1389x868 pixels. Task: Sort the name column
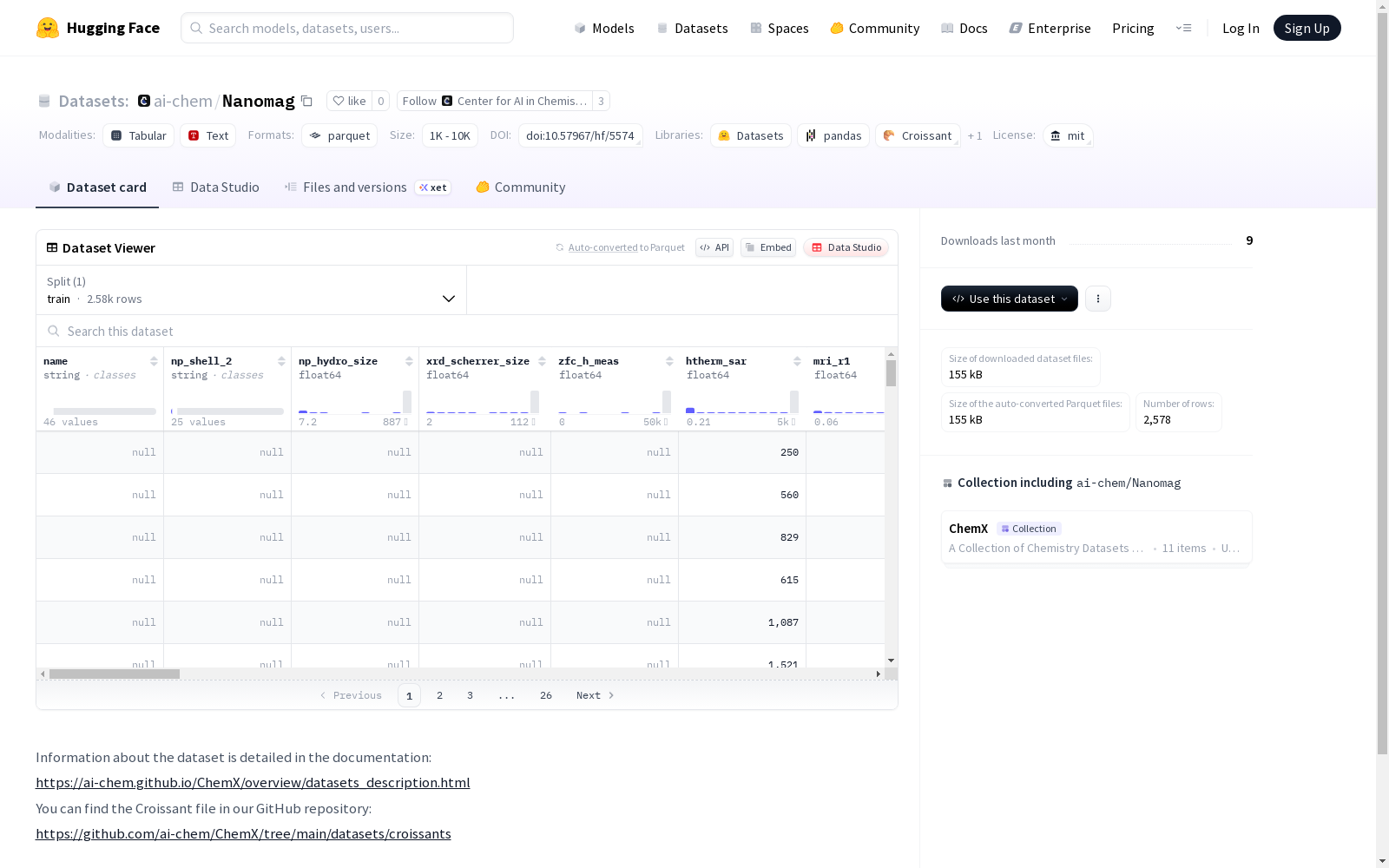coord(154,361)
